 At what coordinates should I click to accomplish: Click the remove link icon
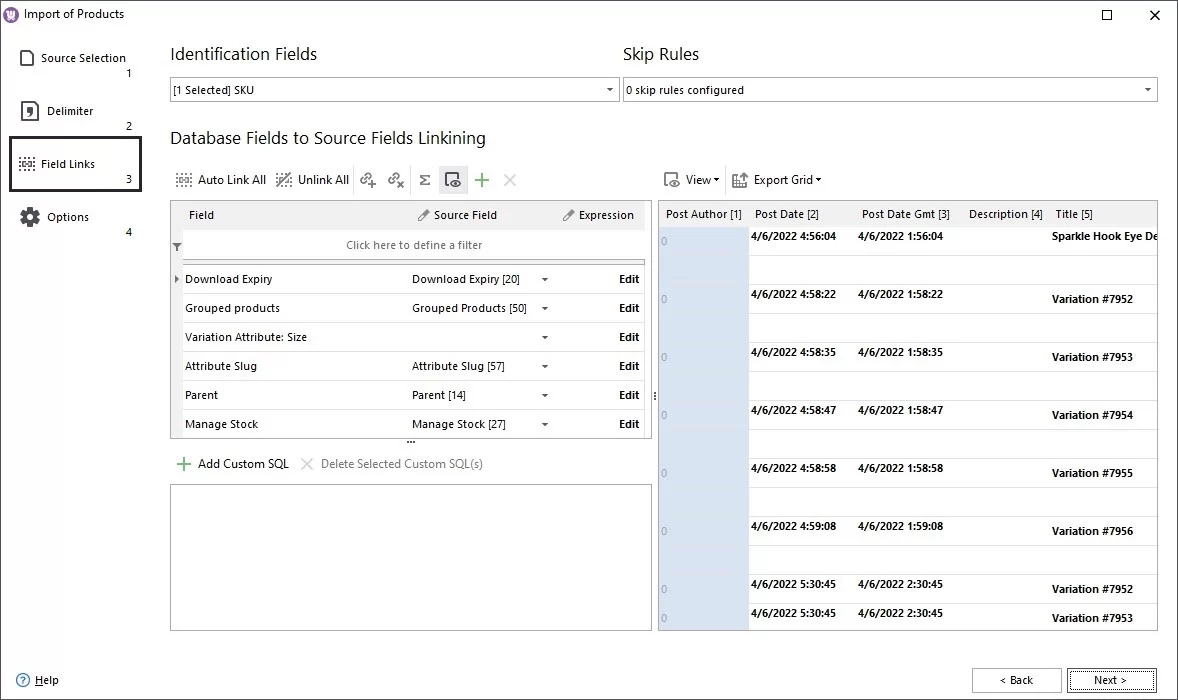coord(396,180)
